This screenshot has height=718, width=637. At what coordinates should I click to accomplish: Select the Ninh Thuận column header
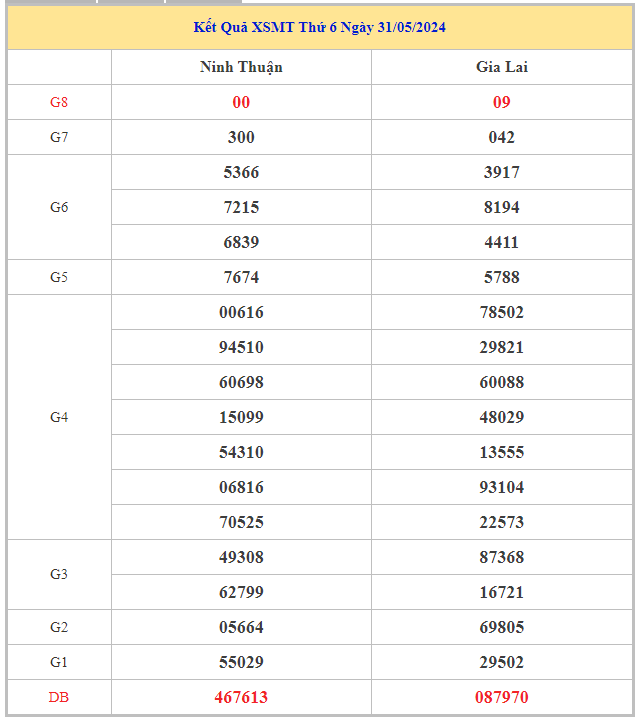click(x=241, y=67)
